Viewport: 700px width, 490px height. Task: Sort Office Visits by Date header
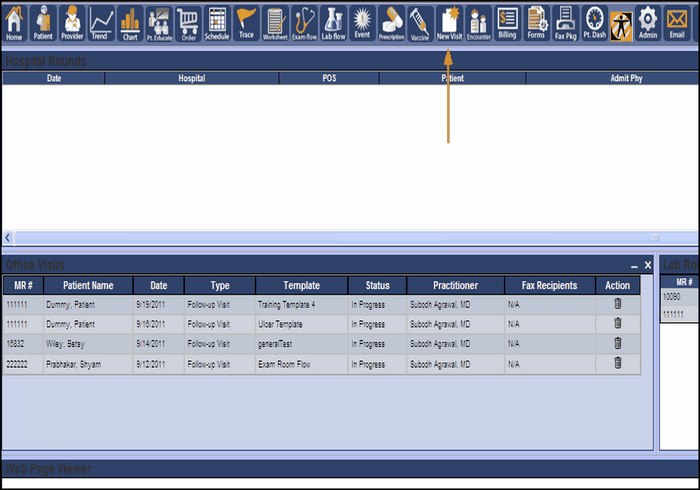(x=158, y=286)
